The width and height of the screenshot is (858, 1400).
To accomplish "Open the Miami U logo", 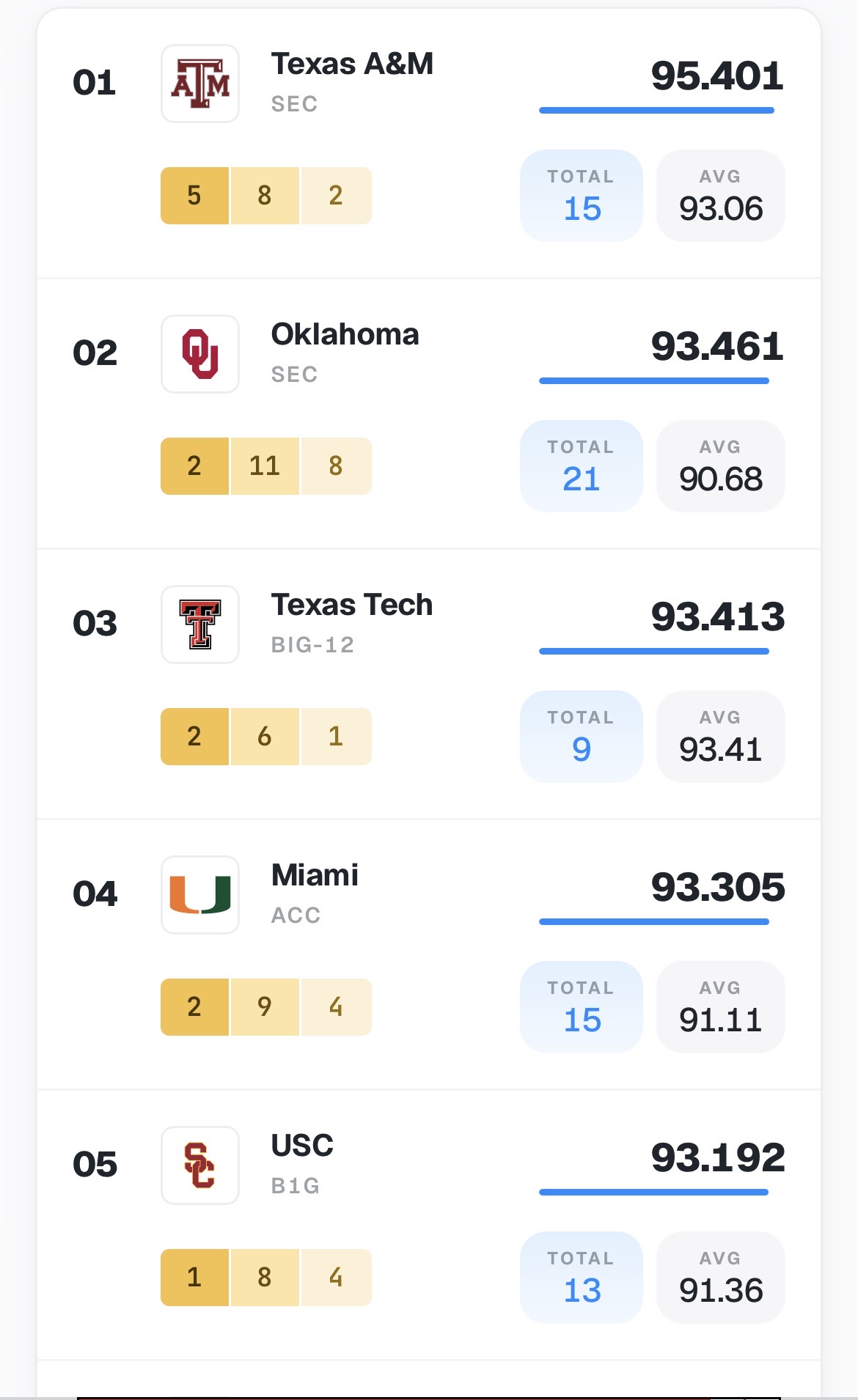I will click(x=200, y=895).
